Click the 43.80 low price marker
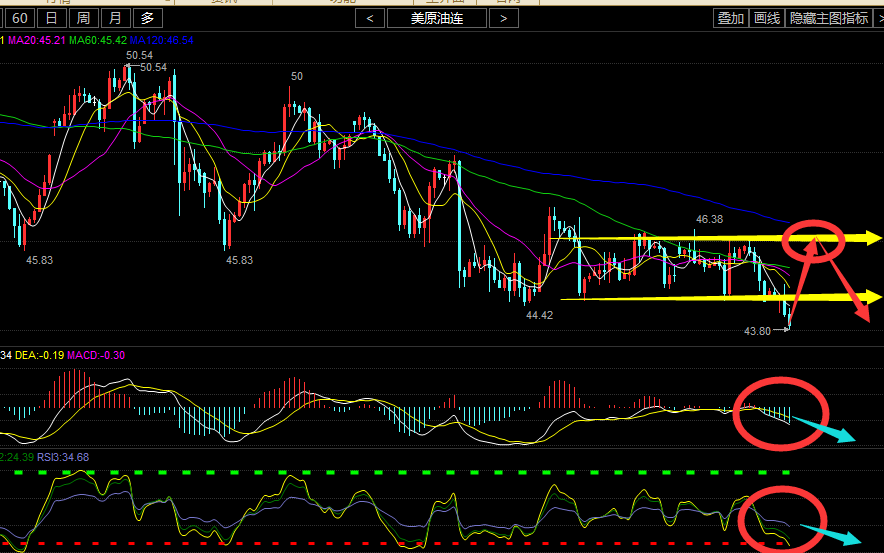 pos(757,330)
